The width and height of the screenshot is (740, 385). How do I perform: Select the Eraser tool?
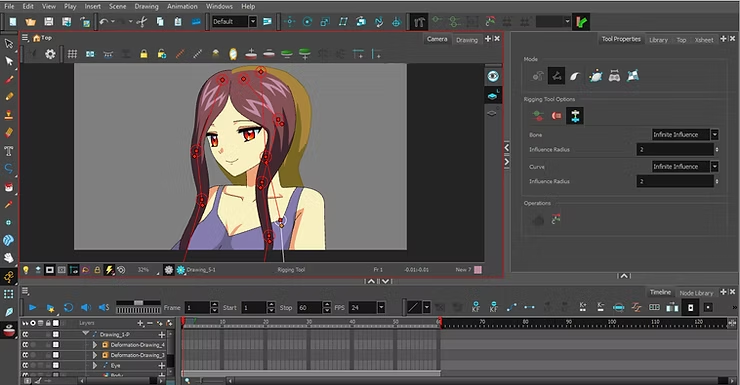[8, 133]
